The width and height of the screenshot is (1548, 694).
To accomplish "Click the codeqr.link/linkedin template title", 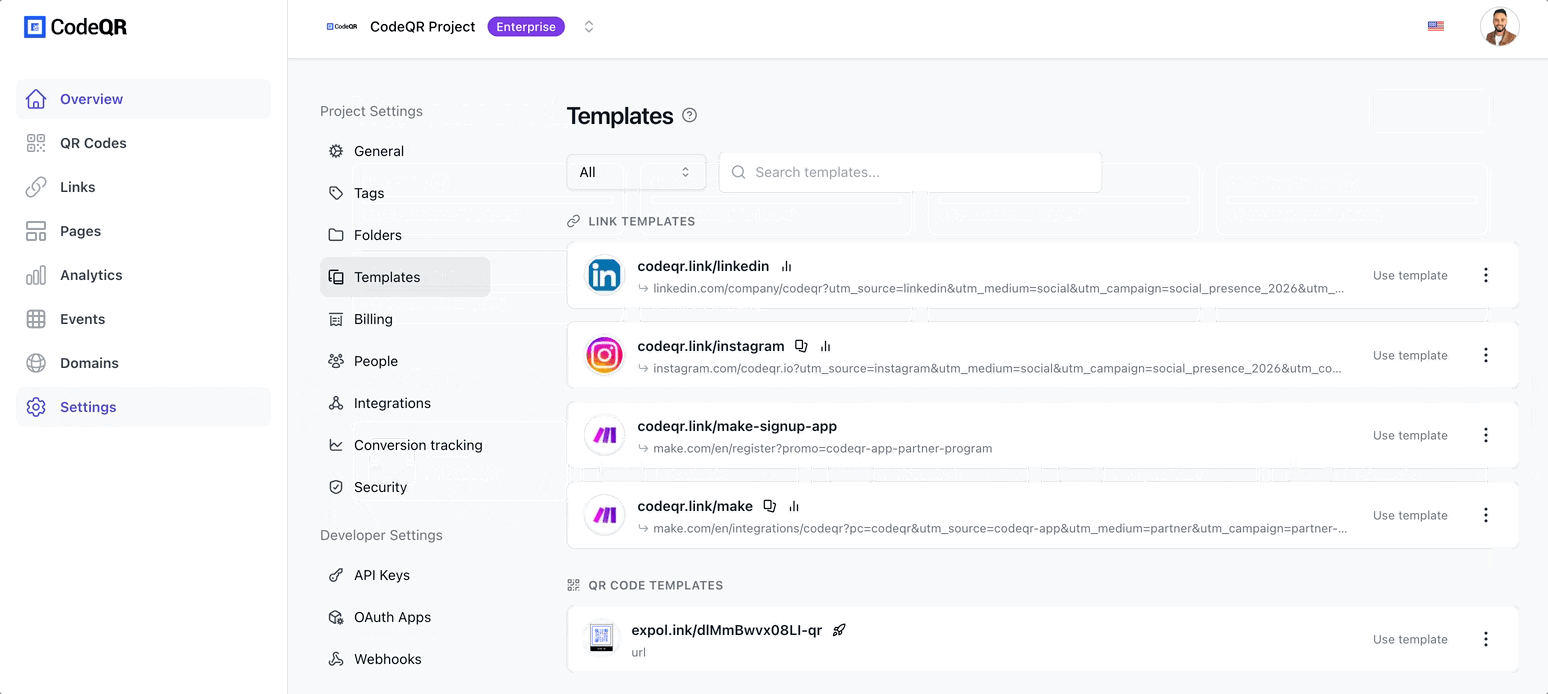I will [x=703, y=266].
